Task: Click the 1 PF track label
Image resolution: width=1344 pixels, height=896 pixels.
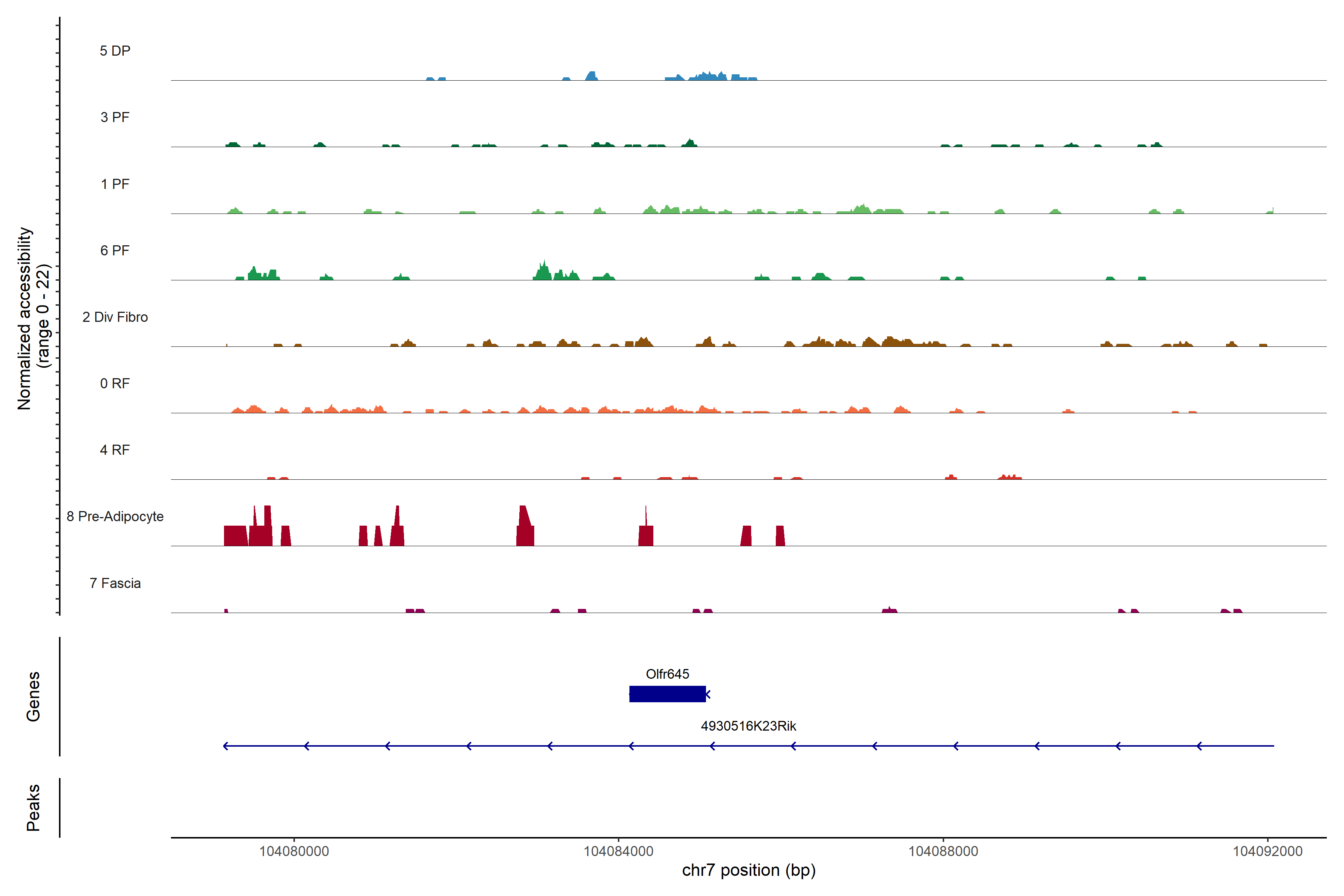Action: (115, 184)
